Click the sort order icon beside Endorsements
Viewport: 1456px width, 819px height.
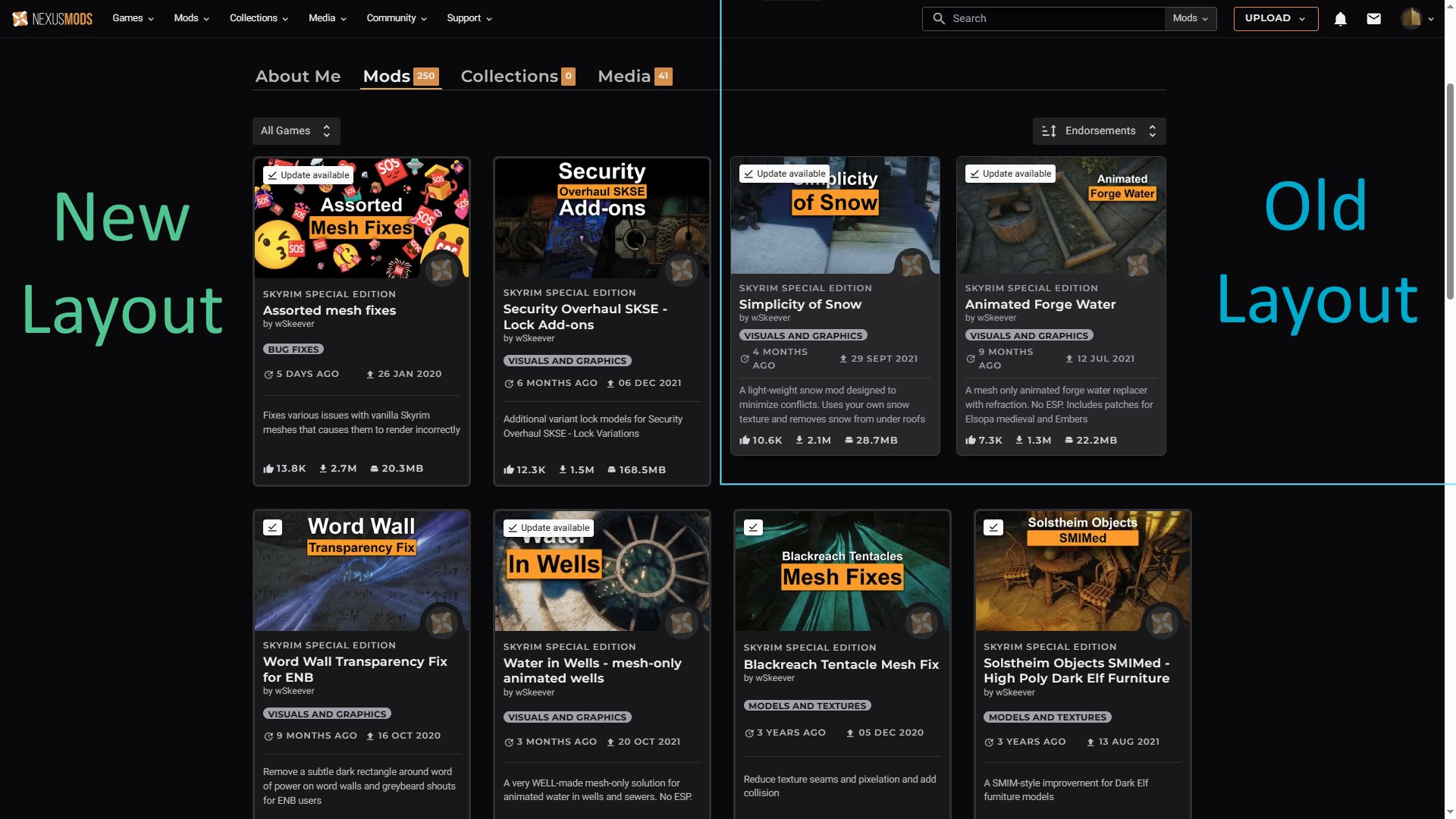coord(1049,131)
